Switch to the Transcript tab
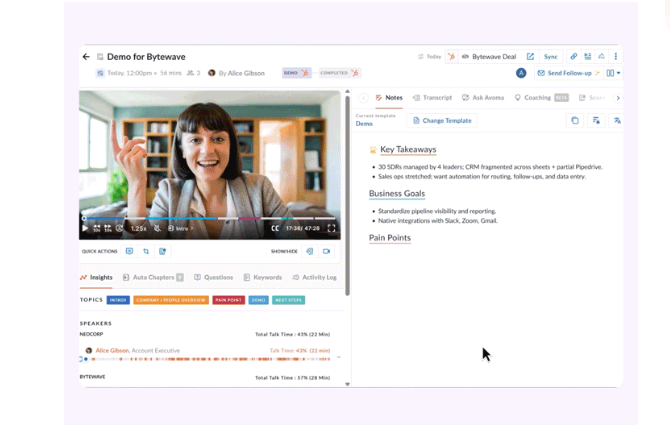670x425 pixels. [x=432, y=98]
